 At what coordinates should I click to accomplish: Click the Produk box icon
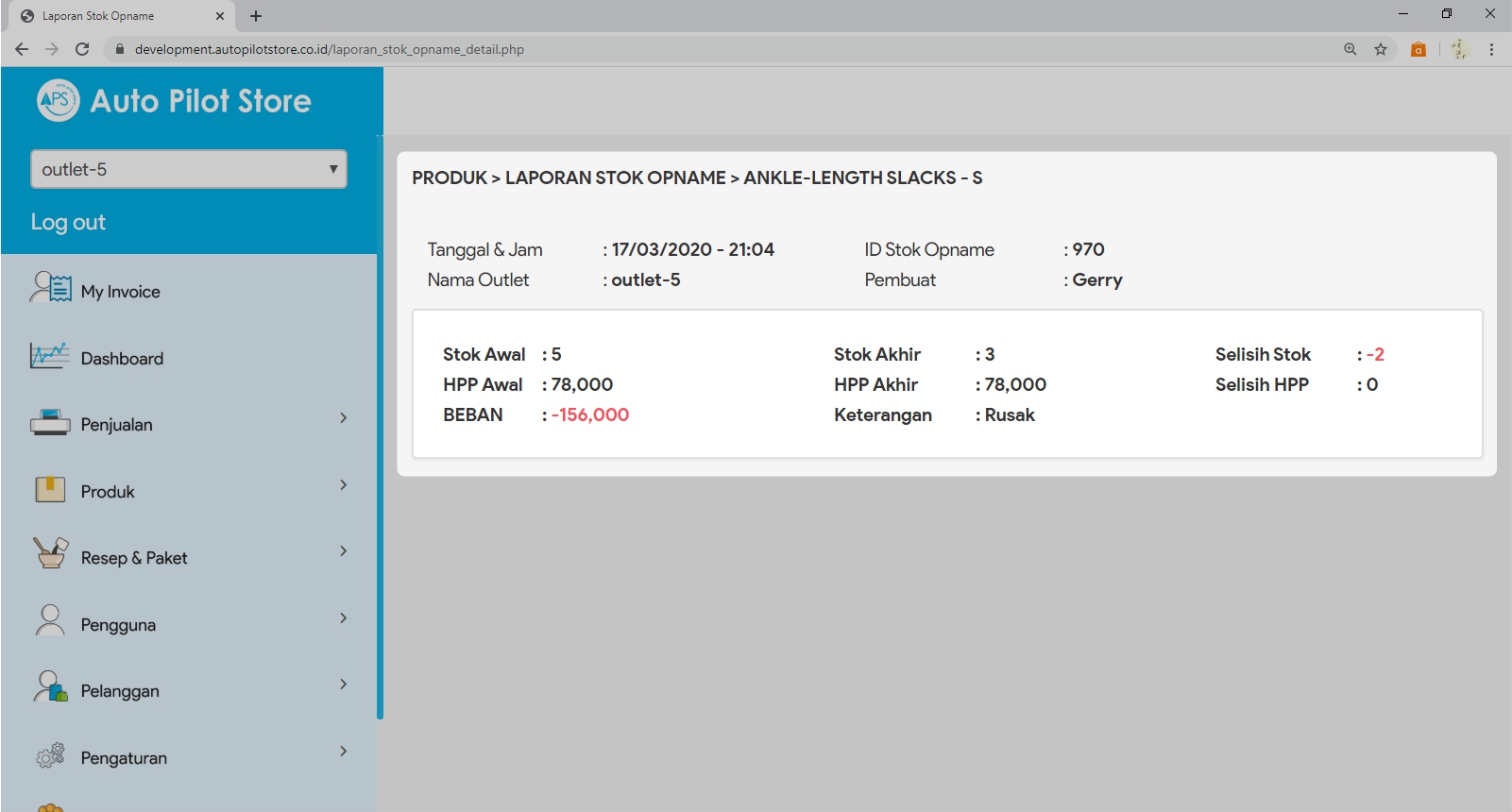coord(50,489)
